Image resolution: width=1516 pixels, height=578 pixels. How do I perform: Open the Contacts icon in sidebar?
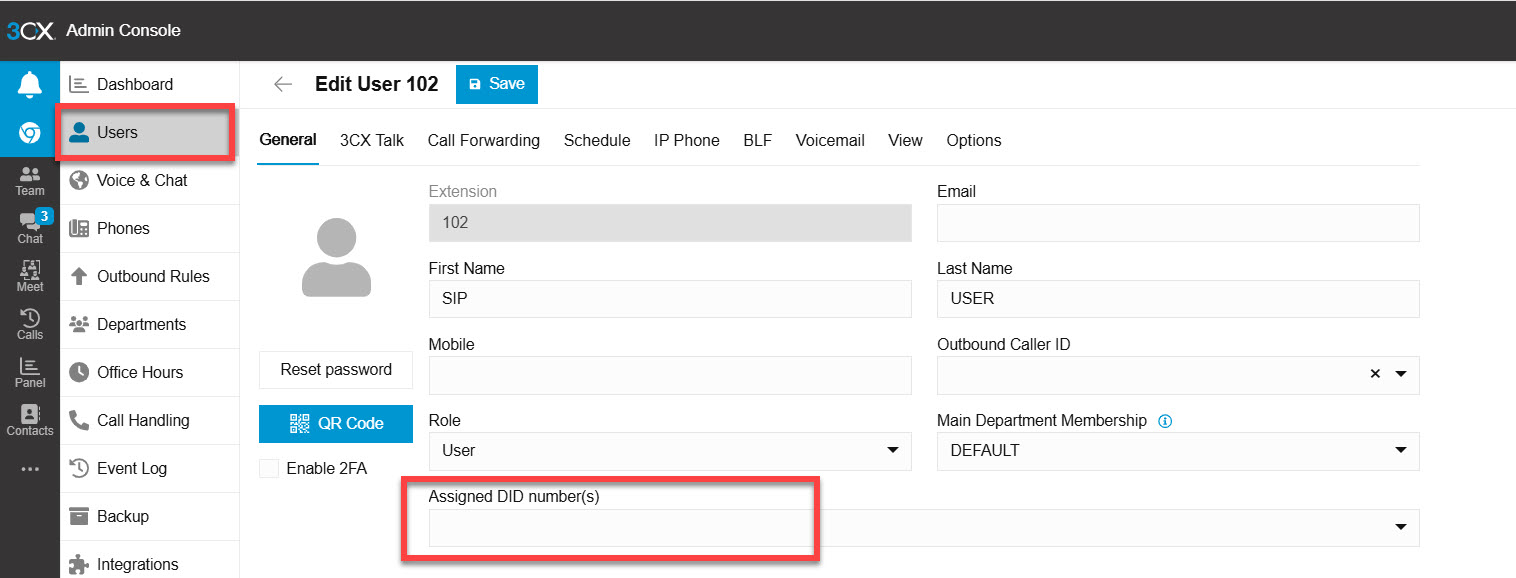(30, 420)
